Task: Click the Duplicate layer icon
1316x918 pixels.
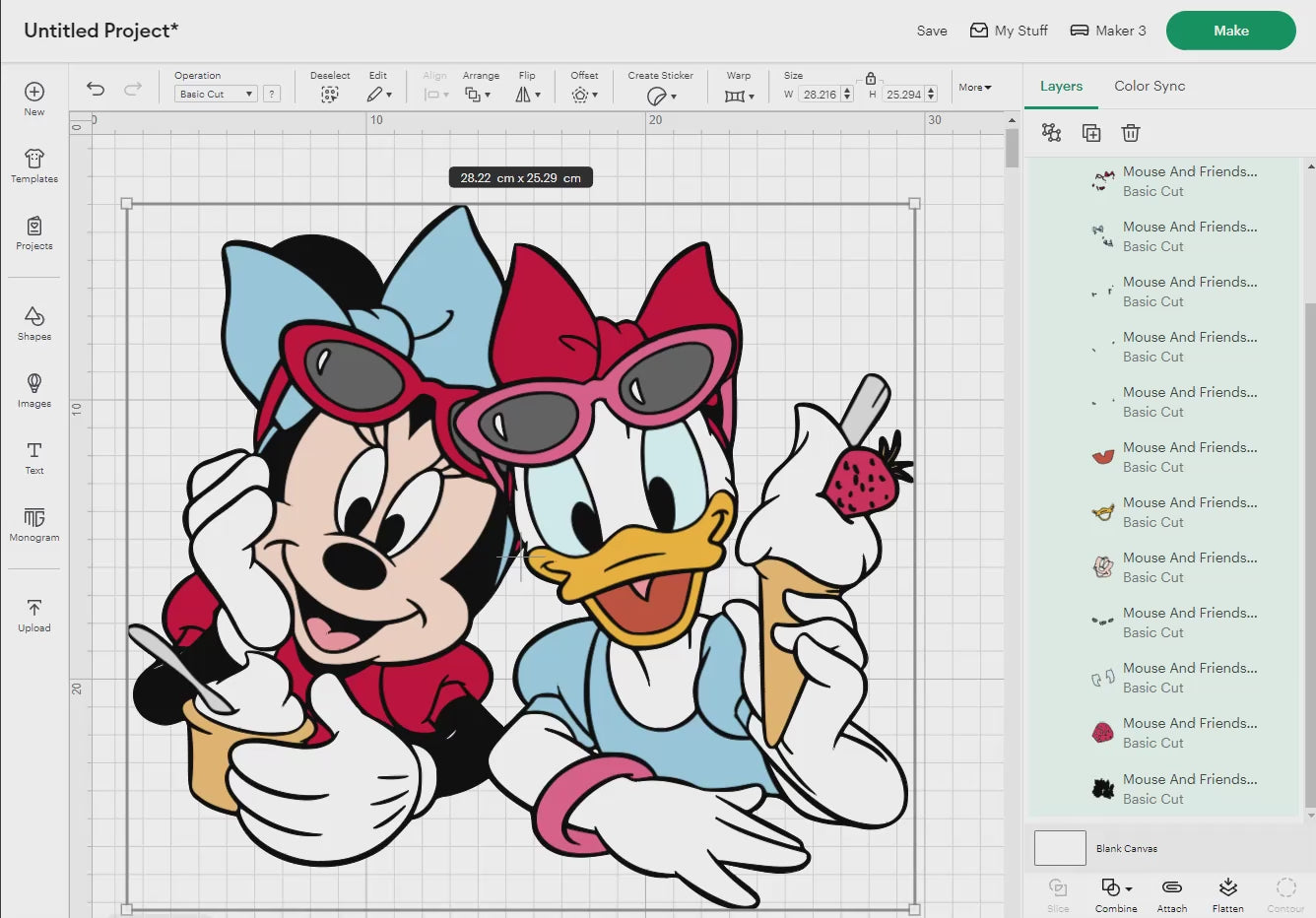Action: (x=1090, y=132)
